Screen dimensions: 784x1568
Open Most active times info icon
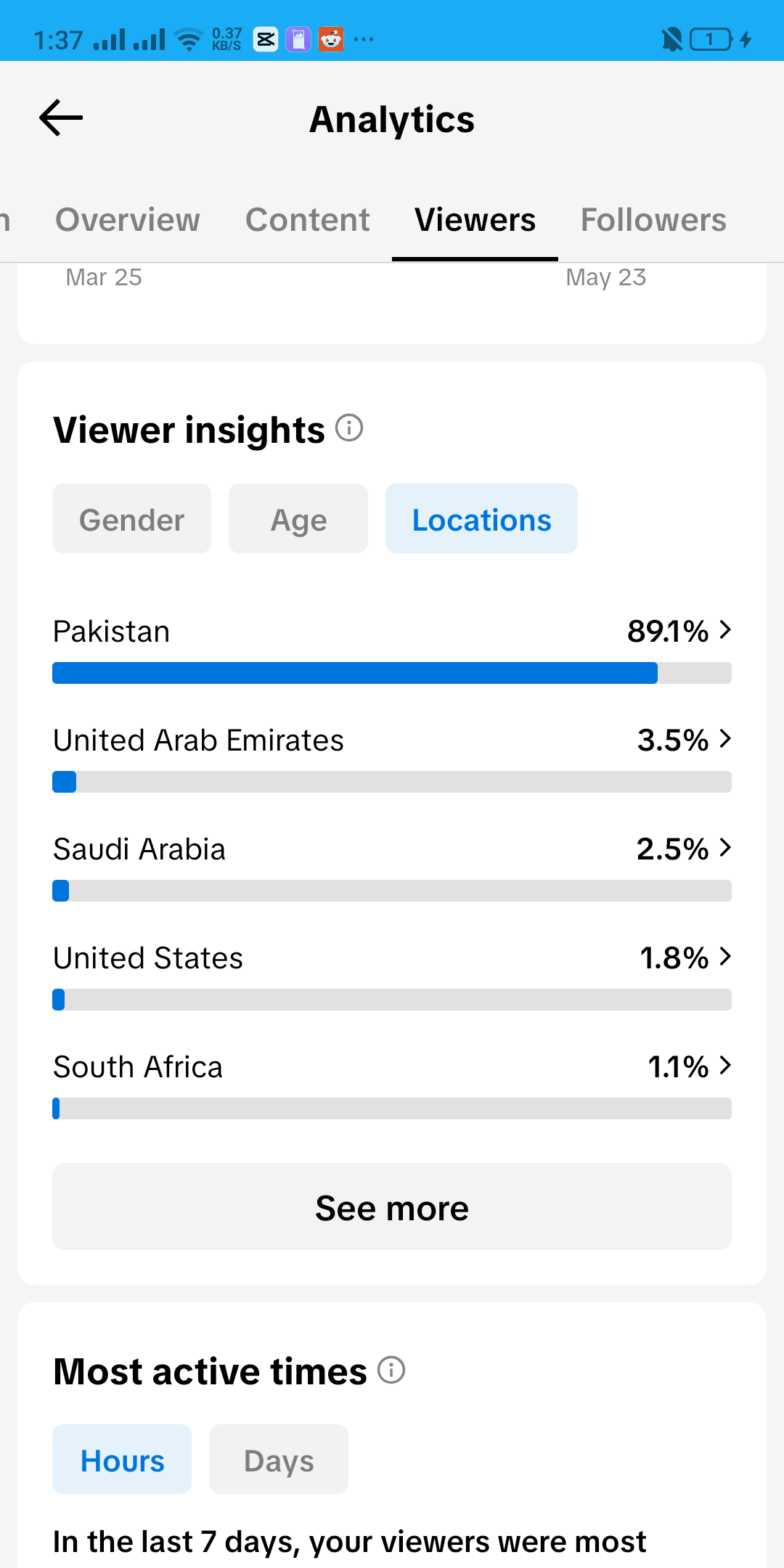(x=391, y=1370)
